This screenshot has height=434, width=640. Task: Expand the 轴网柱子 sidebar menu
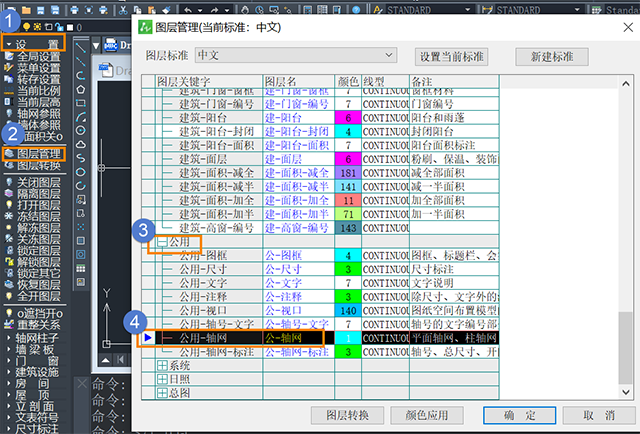tap(33, 338)
